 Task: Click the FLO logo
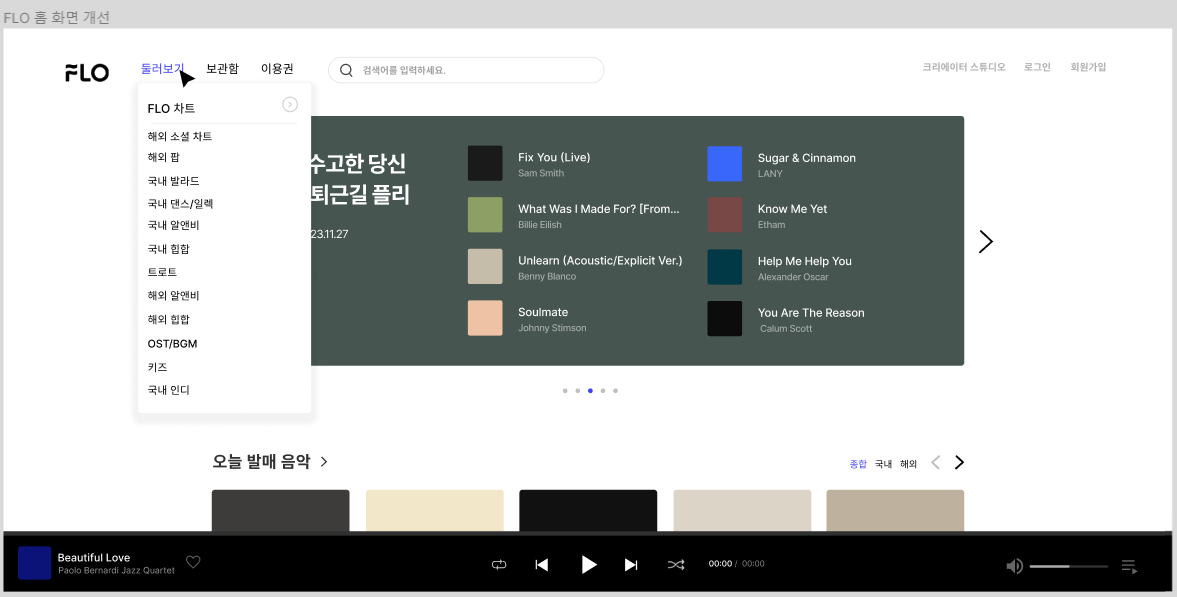click(x=87, y=73)
